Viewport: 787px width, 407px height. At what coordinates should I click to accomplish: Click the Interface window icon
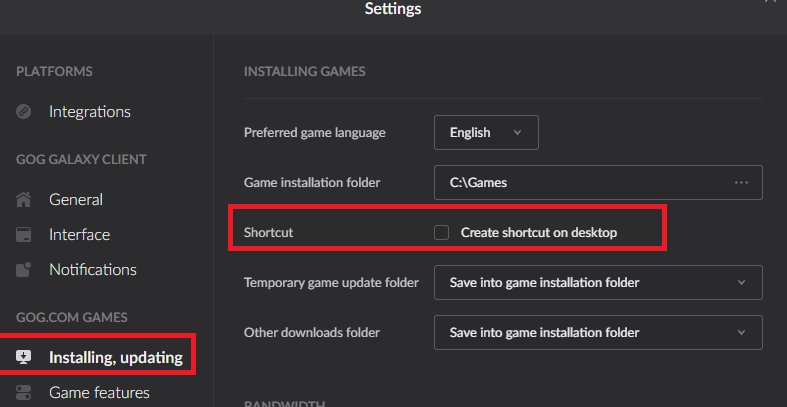click(x=24, y=235)
